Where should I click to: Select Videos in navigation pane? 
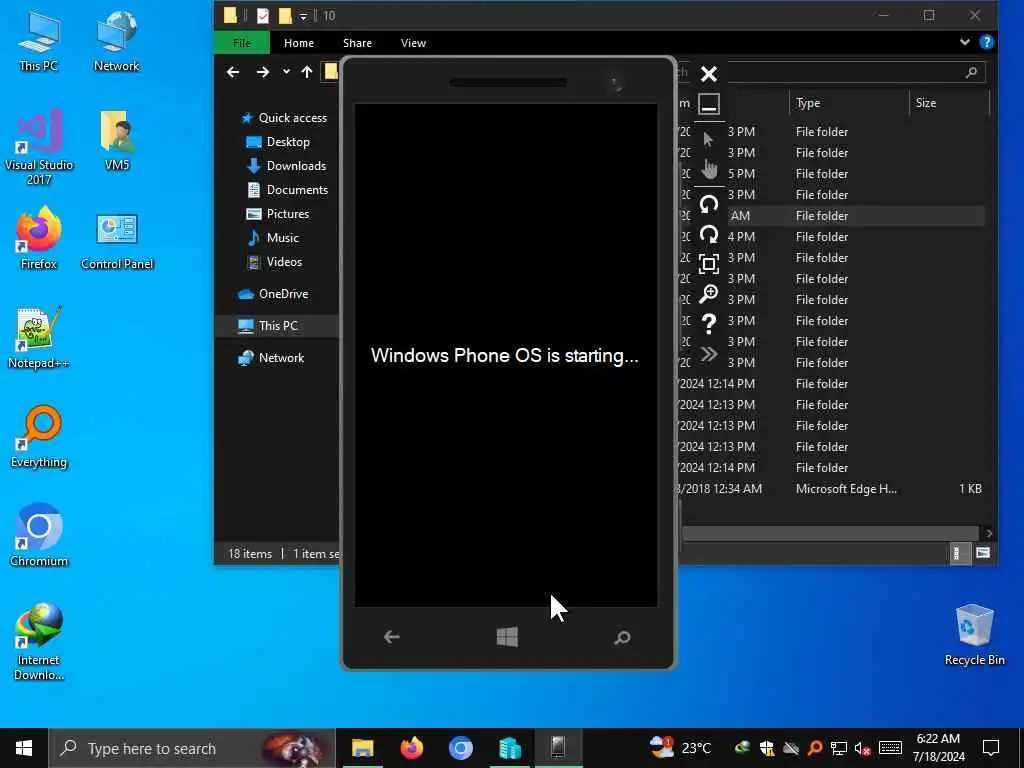[x=274, y=262]
